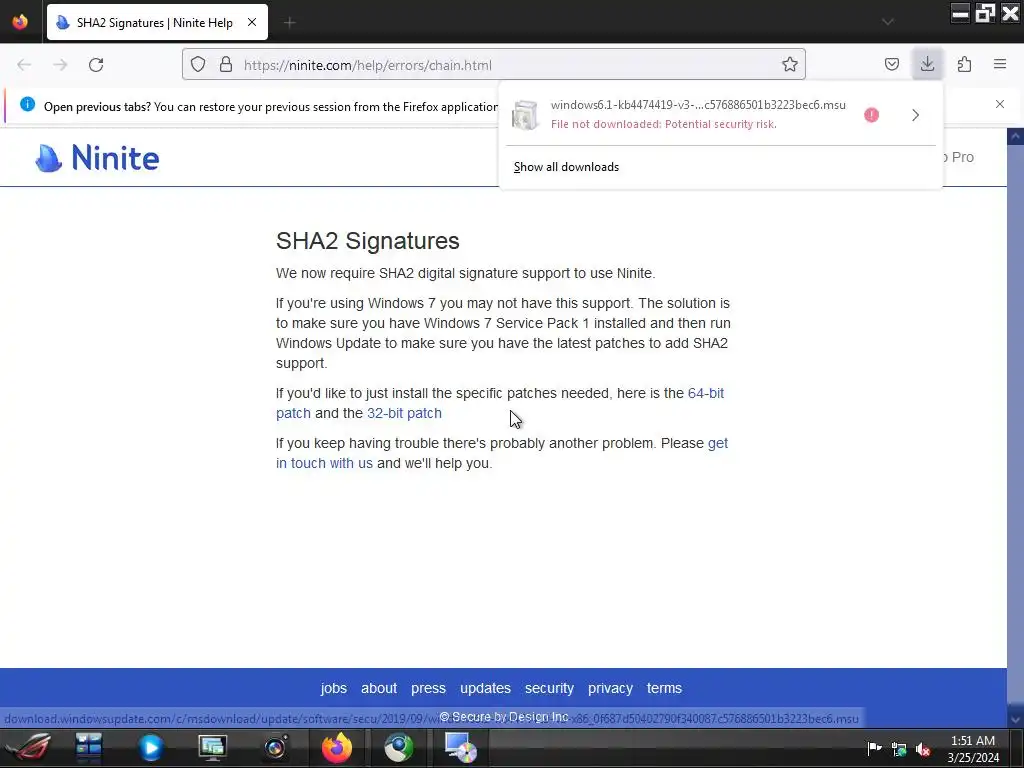
Task: Open the tracking protection shield icon
Action: [198, 64]
